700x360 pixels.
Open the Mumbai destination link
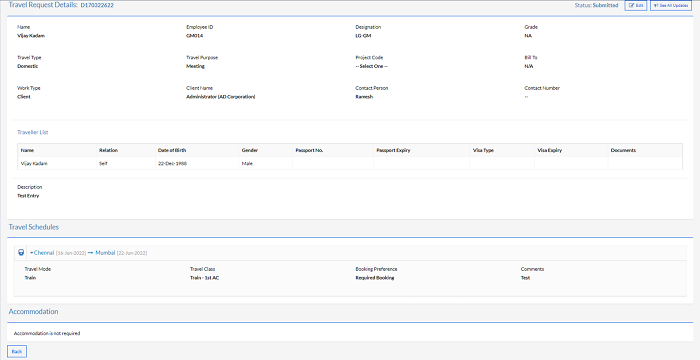105,253
